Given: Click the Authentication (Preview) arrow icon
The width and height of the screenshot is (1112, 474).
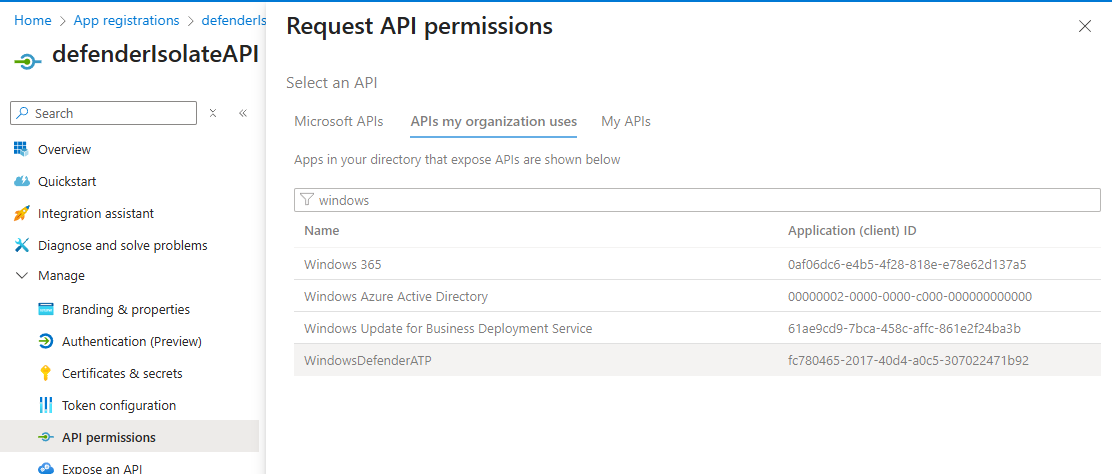Looking at the screenshot, I should coord(45,341).
